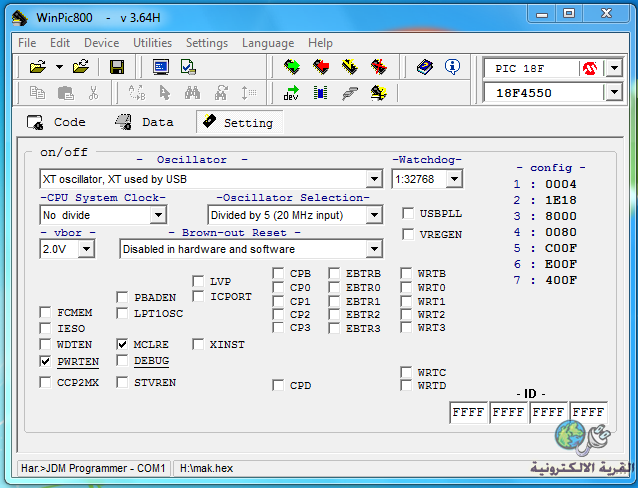This screenshot has width=640, height=490.
Task: Click the last ID field FFFF
Action: [x=588, y=412]
